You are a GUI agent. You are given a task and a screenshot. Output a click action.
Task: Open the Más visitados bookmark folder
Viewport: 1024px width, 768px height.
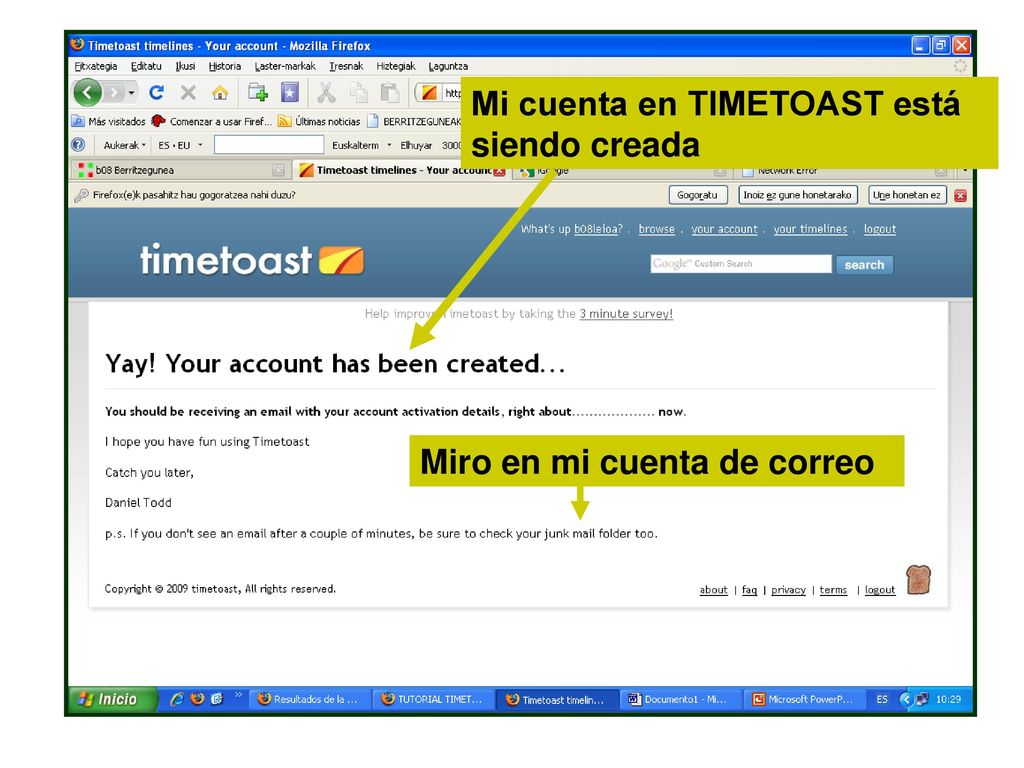coord(108,121)
